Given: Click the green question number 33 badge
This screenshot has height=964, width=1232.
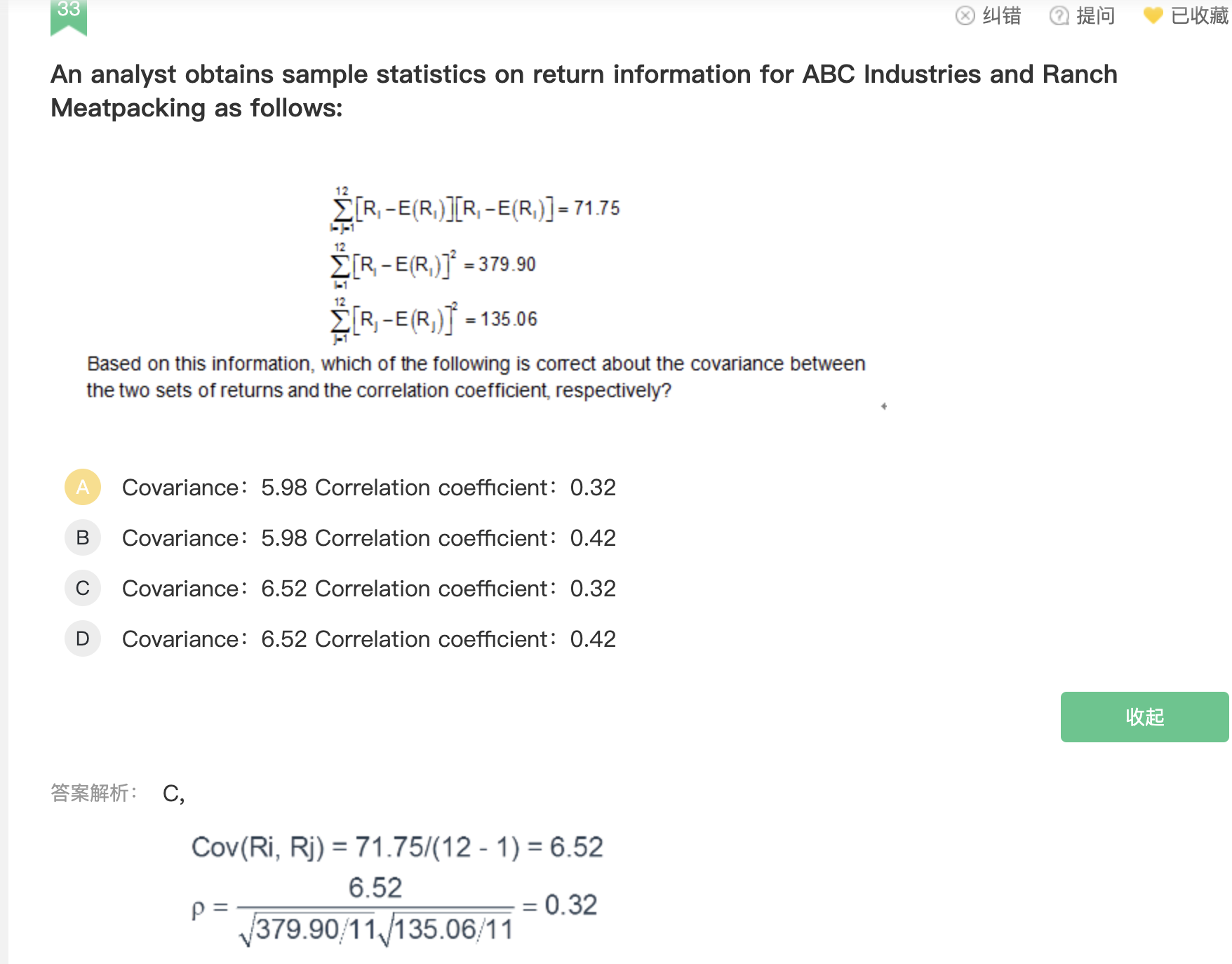Looking at the screenshot, I should (x=69, y=14).
